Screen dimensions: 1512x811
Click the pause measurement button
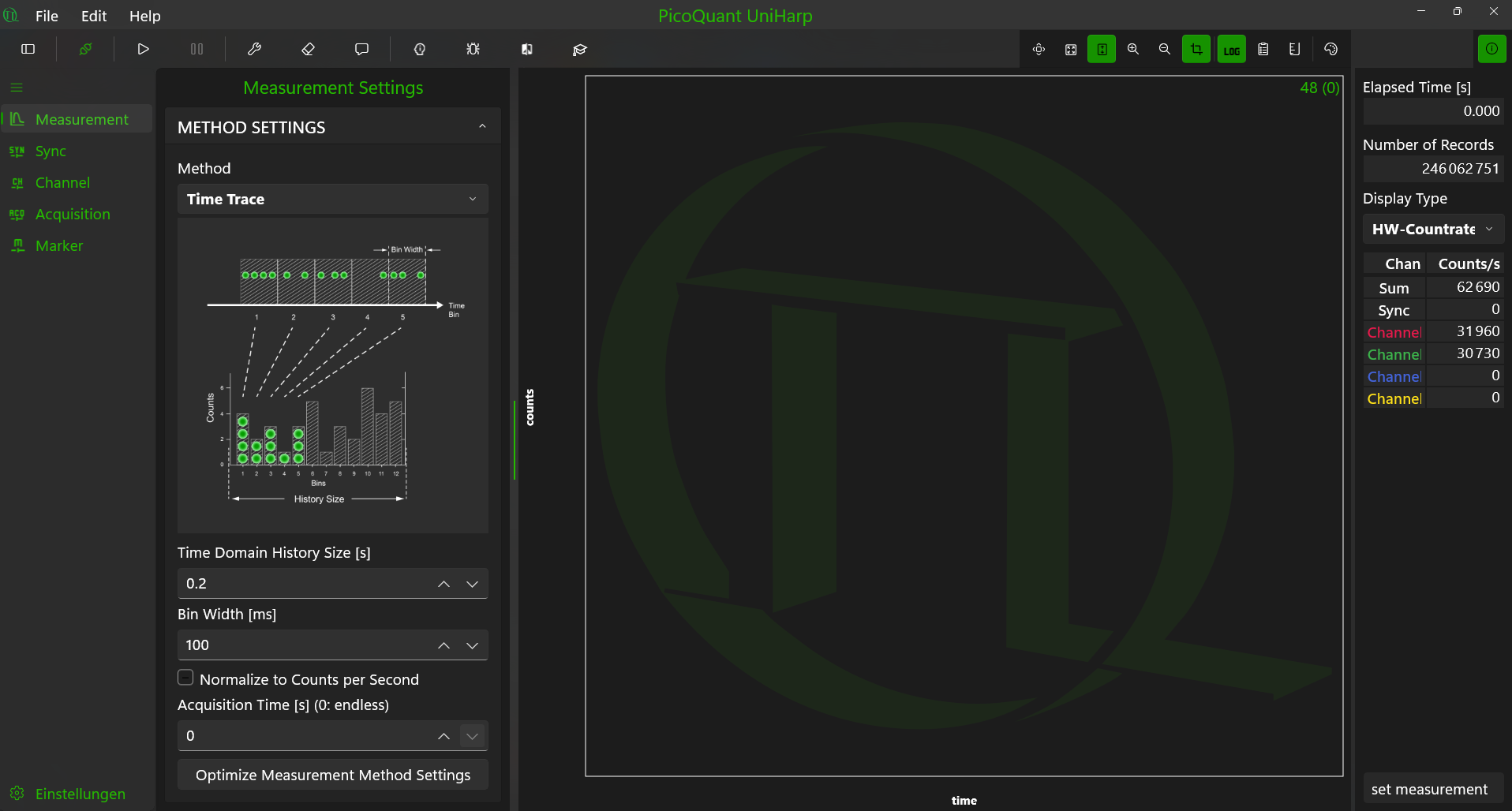coord(197,49)
